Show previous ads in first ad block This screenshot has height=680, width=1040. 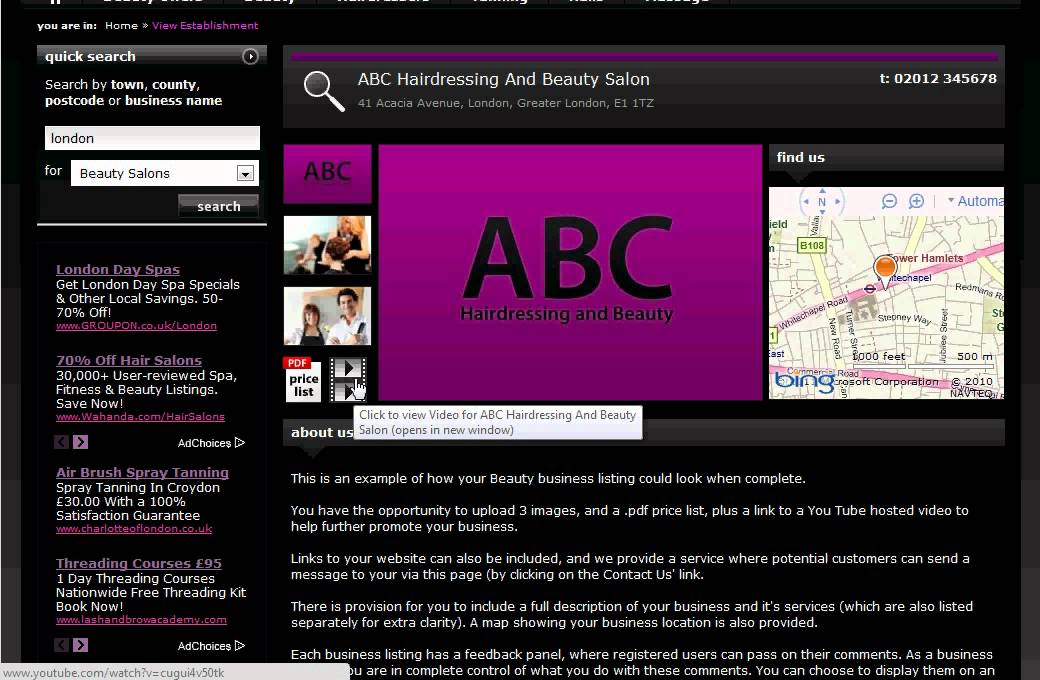(x=62, y=442)
